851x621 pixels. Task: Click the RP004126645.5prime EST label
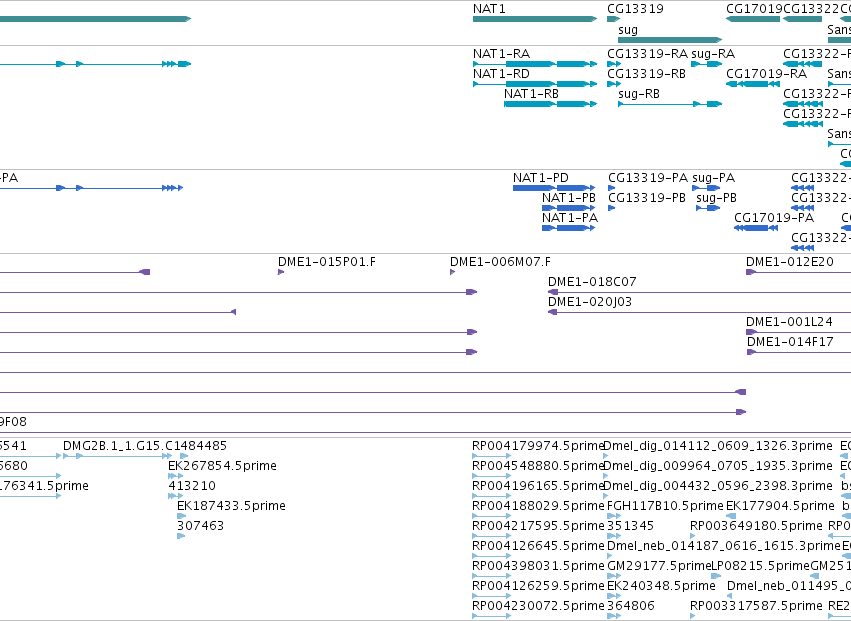(538, 546)
